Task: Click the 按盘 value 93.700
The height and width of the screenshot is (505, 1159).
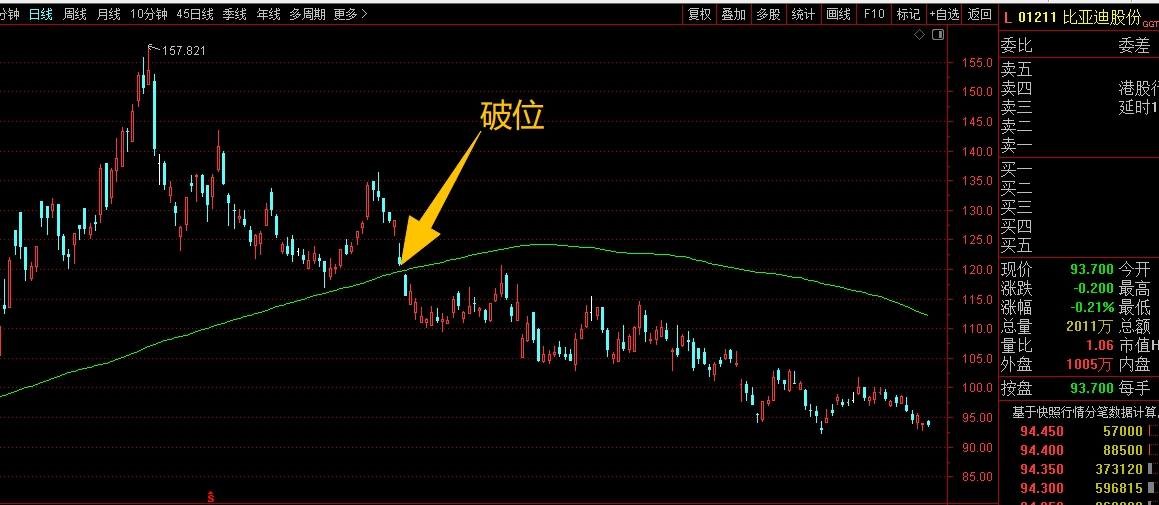Action: [x=1091, y=388]
